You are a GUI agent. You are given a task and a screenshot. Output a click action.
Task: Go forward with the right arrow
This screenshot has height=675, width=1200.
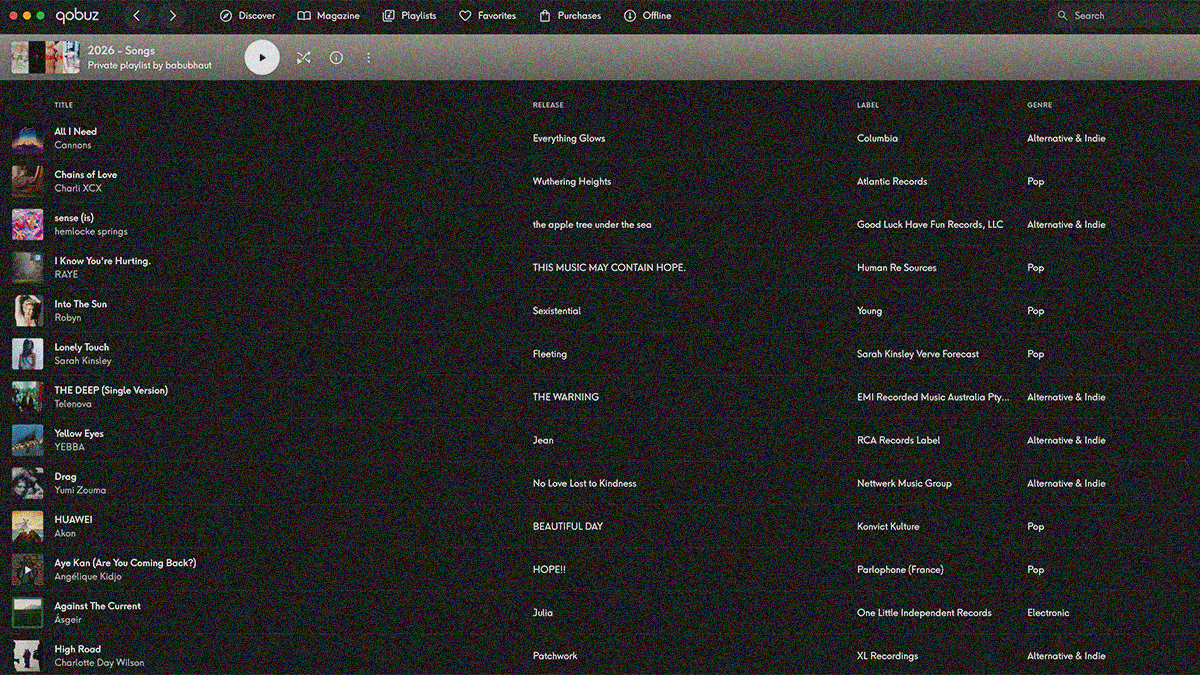coord(173,16)
